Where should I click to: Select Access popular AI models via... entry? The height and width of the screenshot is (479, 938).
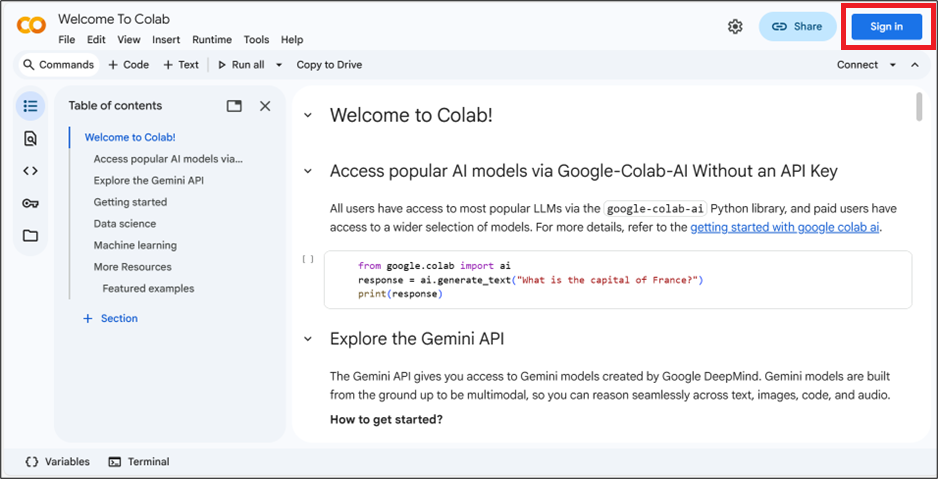[x=168, y=159]
